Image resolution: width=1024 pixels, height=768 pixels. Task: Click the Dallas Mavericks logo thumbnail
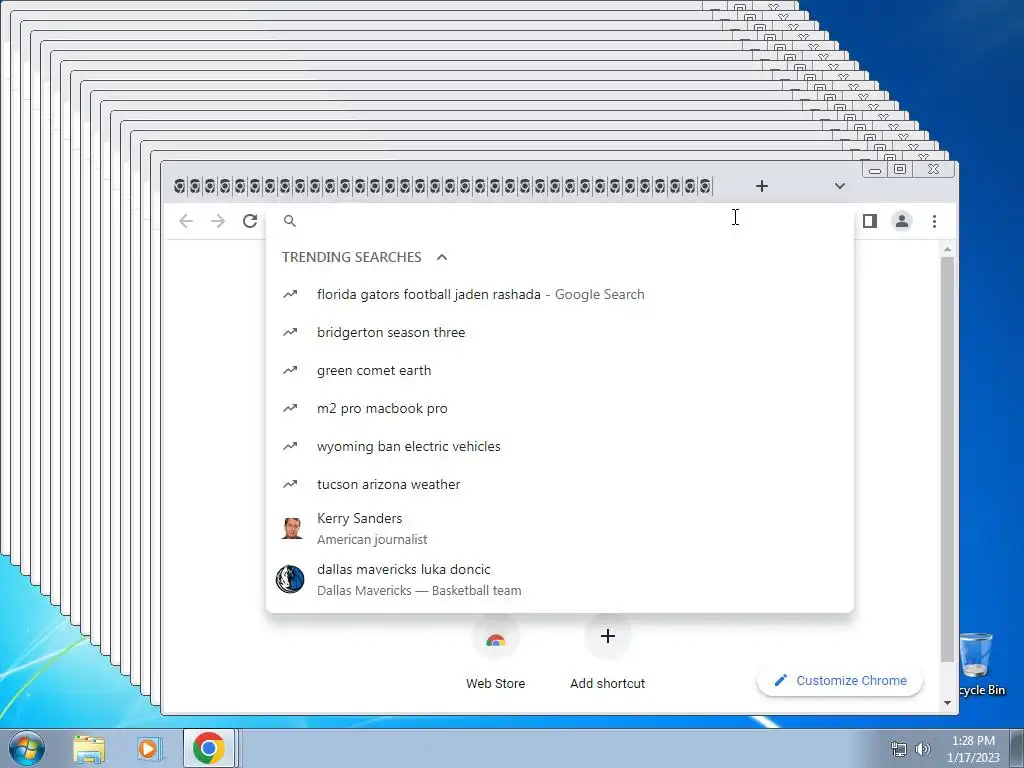pos(290,579)
